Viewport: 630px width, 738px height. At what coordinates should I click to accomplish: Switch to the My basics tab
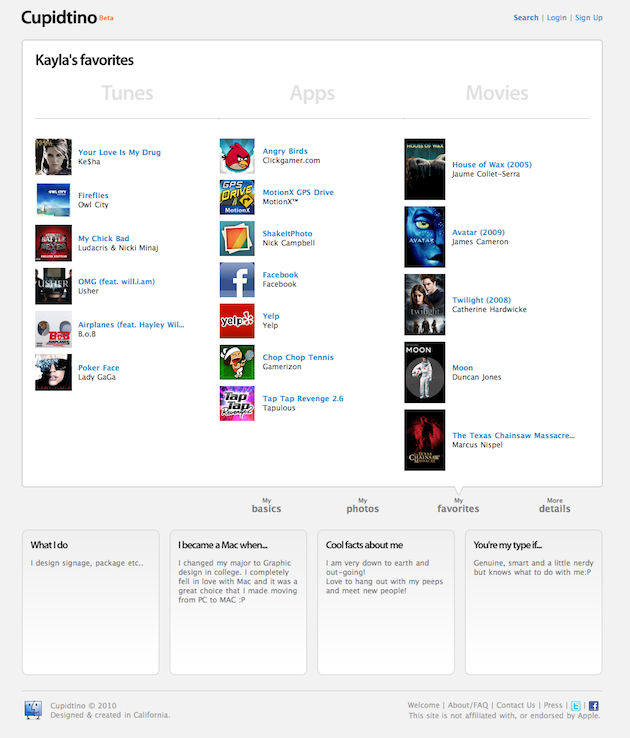pyautogui.click(x=266, y=505)
